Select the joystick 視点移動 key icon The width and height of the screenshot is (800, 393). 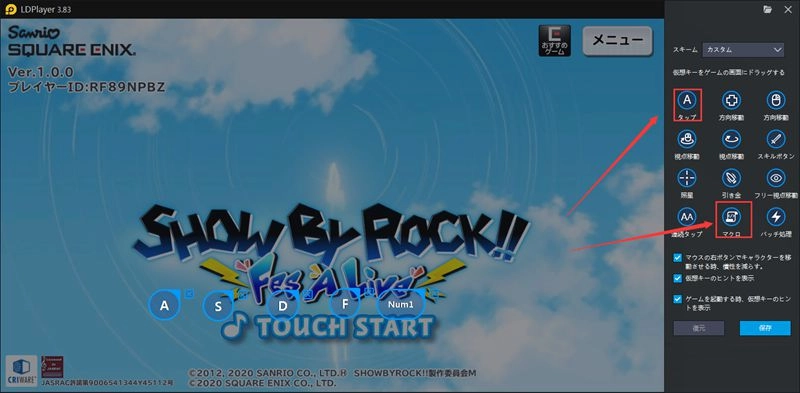[x=687, y=138]
